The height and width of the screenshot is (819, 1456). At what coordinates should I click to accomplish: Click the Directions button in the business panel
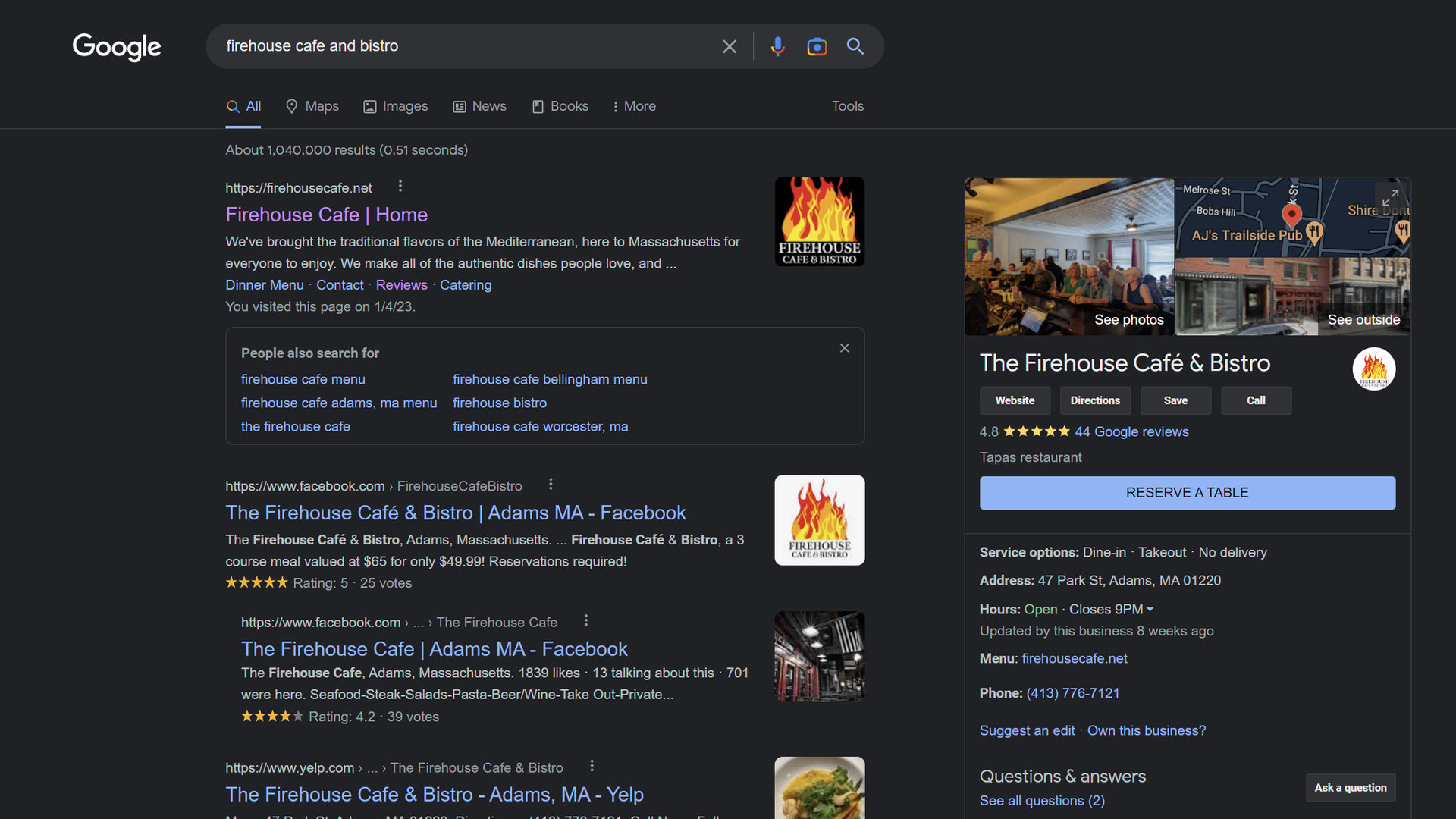[1095, 400]
